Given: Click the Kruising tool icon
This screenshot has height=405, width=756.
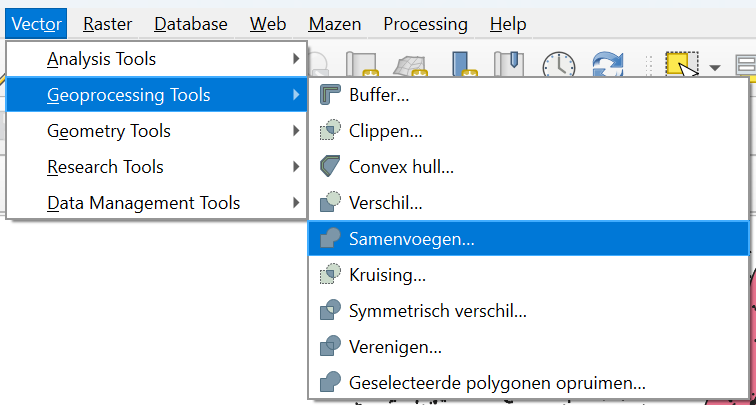Looking at the screenshot, I should 330,275.
